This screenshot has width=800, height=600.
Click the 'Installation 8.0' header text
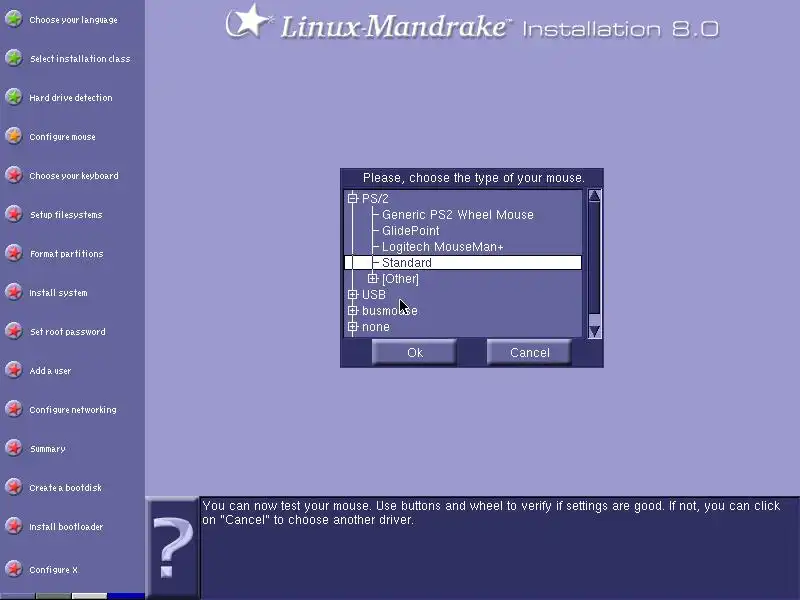pyautogui.click(x=620, y=29)
